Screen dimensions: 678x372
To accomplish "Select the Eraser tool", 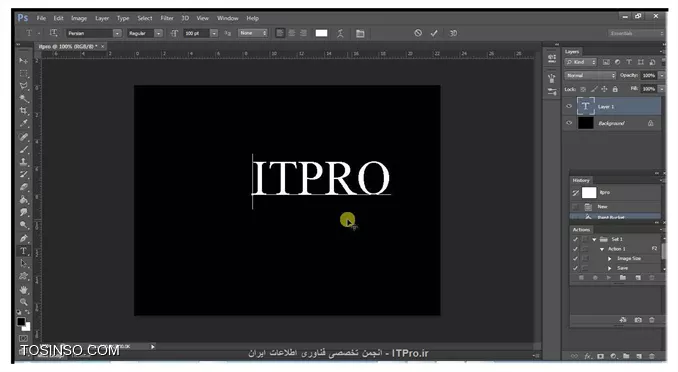I will point(23,187).
